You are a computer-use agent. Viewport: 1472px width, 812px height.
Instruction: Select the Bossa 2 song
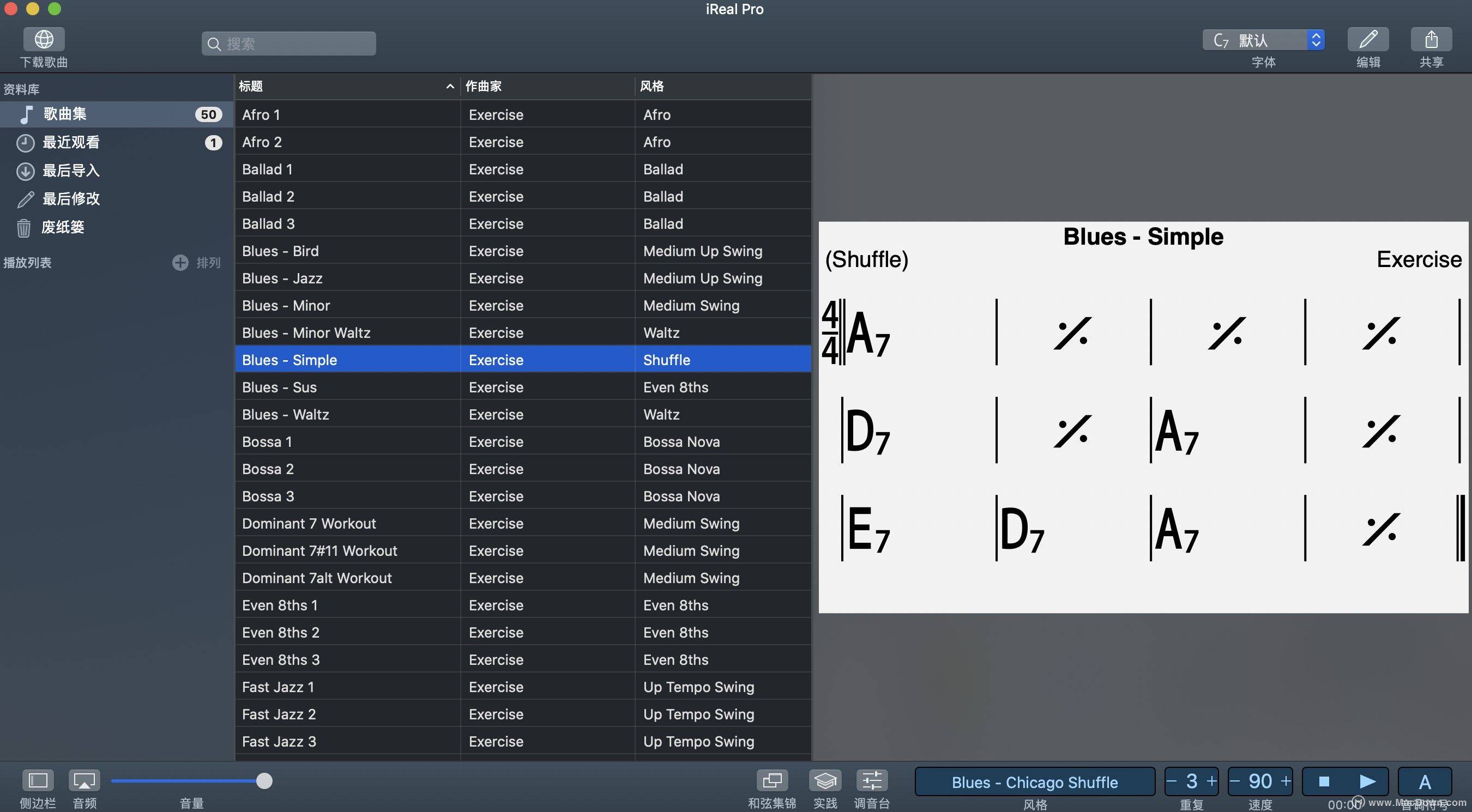523,469
